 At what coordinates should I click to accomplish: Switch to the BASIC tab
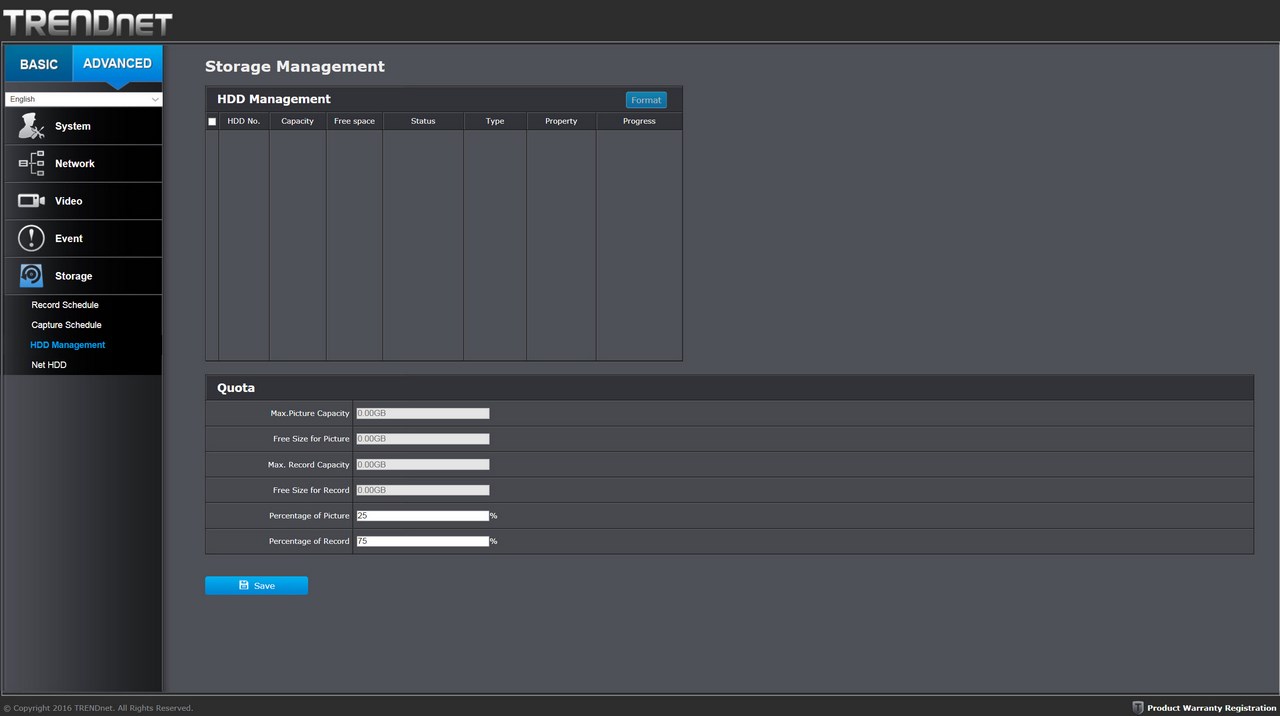(39, 64)
